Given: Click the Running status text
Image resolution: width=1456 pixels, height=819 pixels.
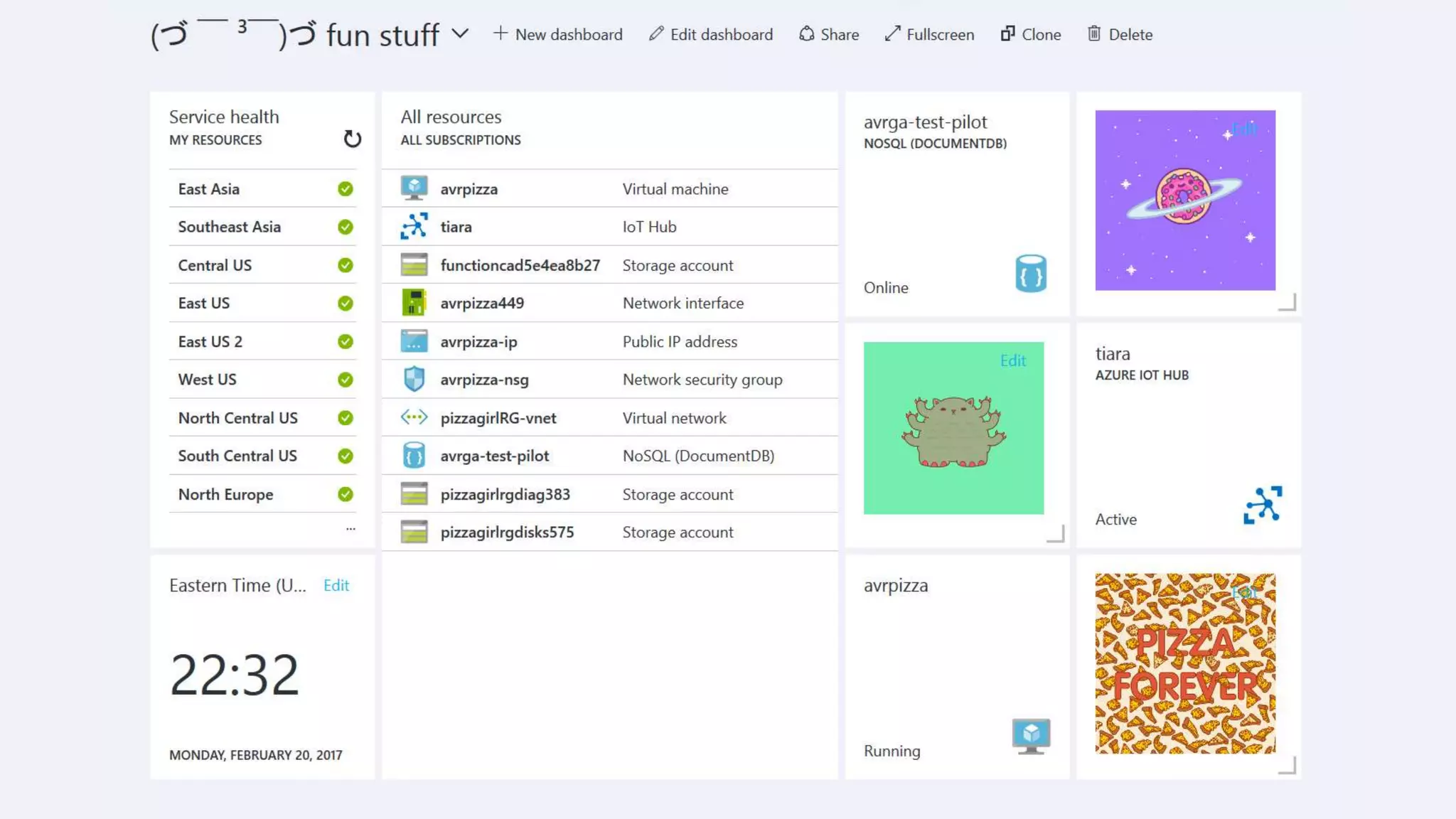Looking at the screenshot, I should coord(892,751).
